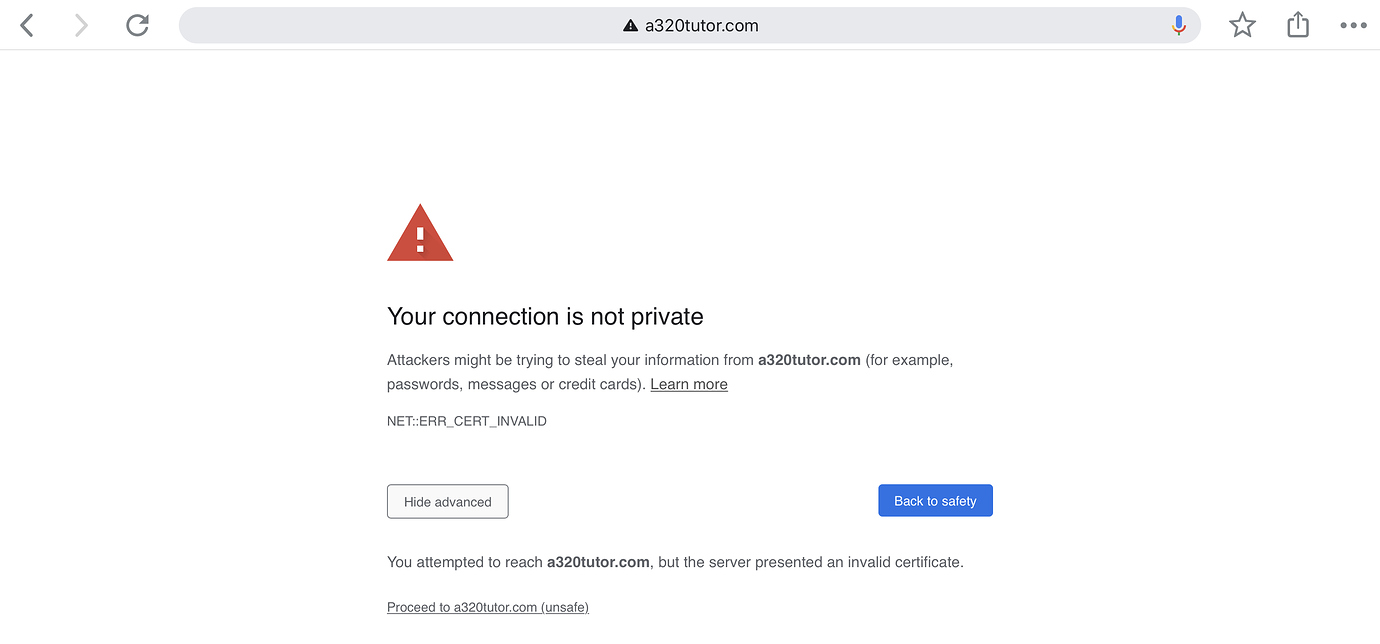Click the 'Your connection is not private' heading
The width and height of the screenshot is (1380, 644).
[x=545, y=317]
